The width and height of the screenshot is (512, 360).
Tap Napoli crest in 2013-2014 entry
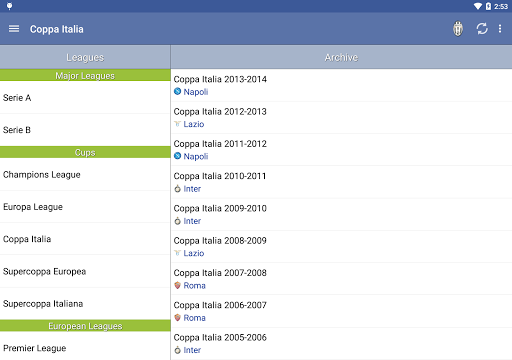point(178,91)
